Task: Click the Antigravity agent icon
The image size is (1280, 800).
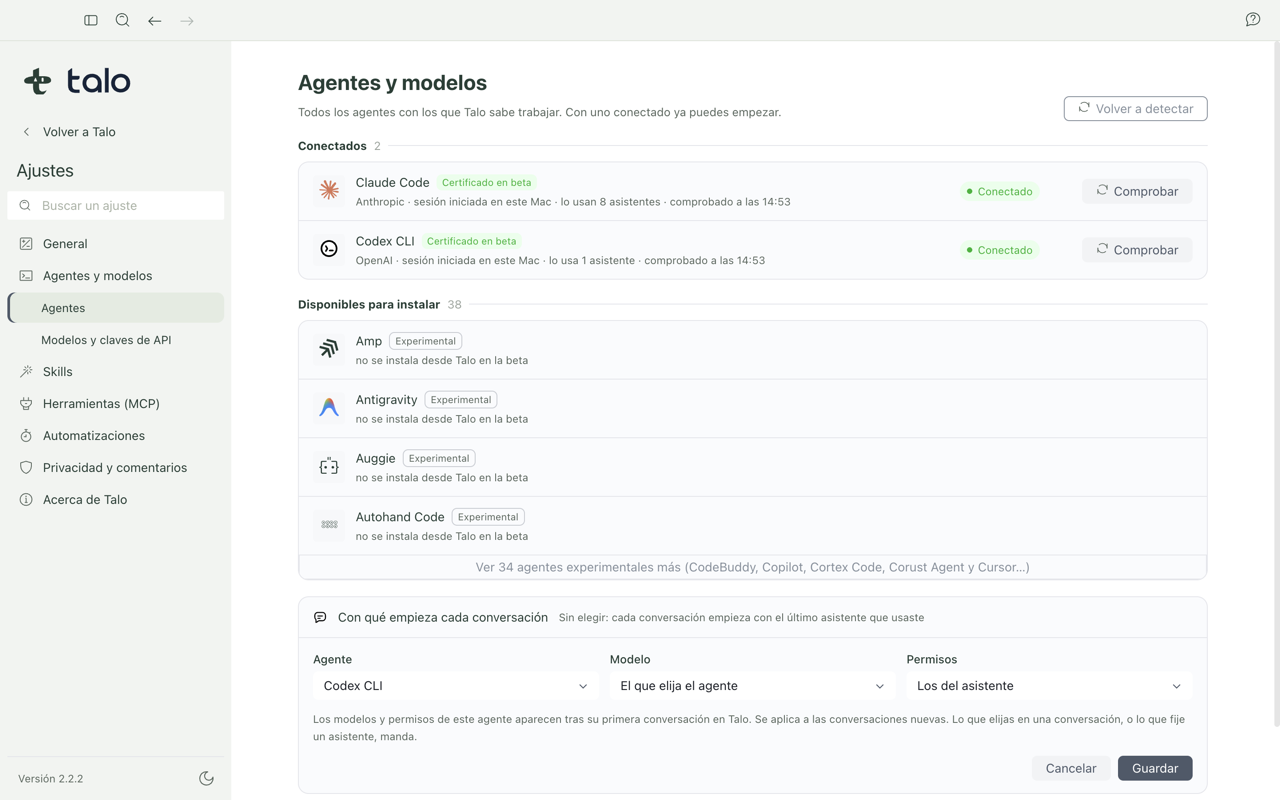Action: 329,407
